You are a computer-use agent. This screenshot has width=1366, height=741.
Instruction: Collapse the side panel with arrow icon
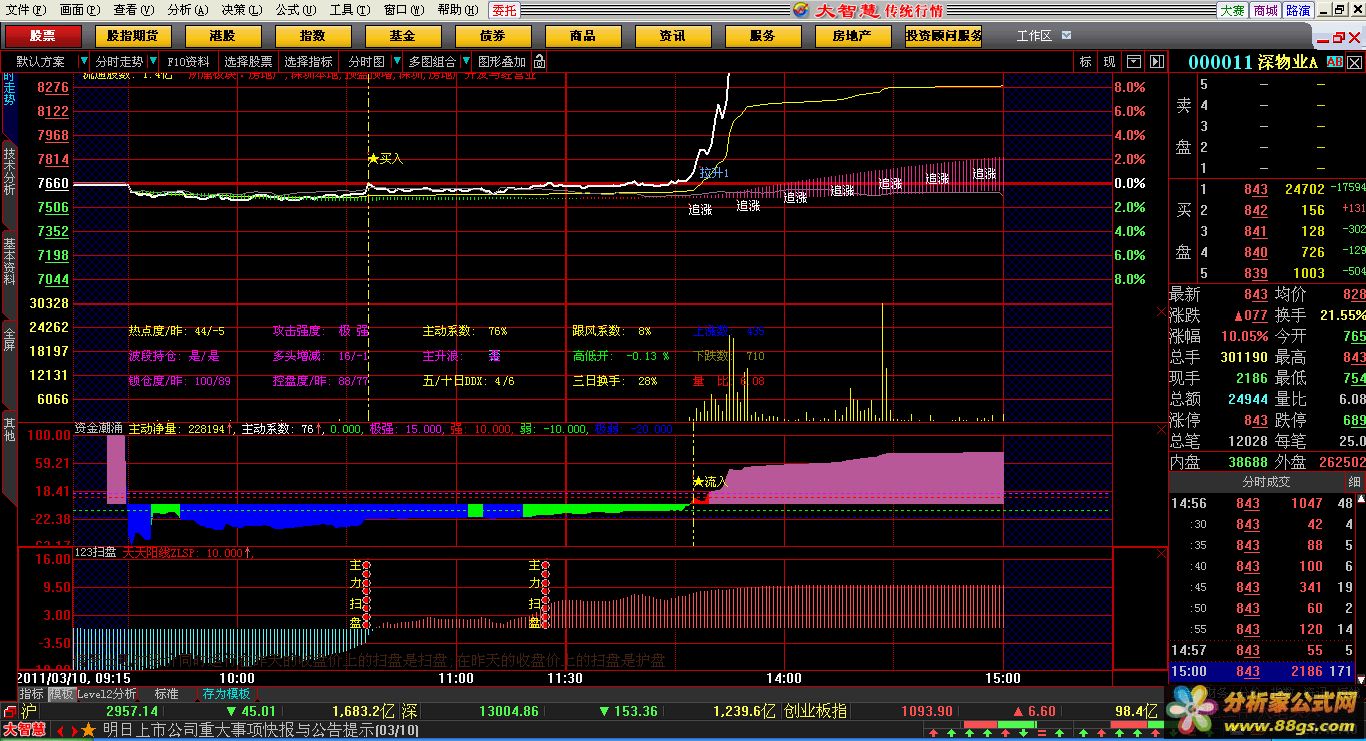click(x=1156, y=62)
